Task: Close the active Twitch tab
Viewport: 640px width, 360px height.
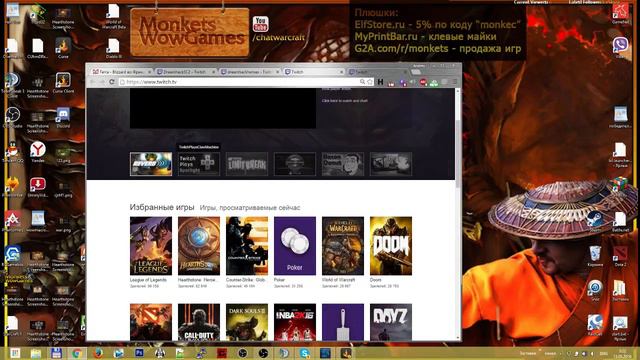Action: (x=342, y=72)
